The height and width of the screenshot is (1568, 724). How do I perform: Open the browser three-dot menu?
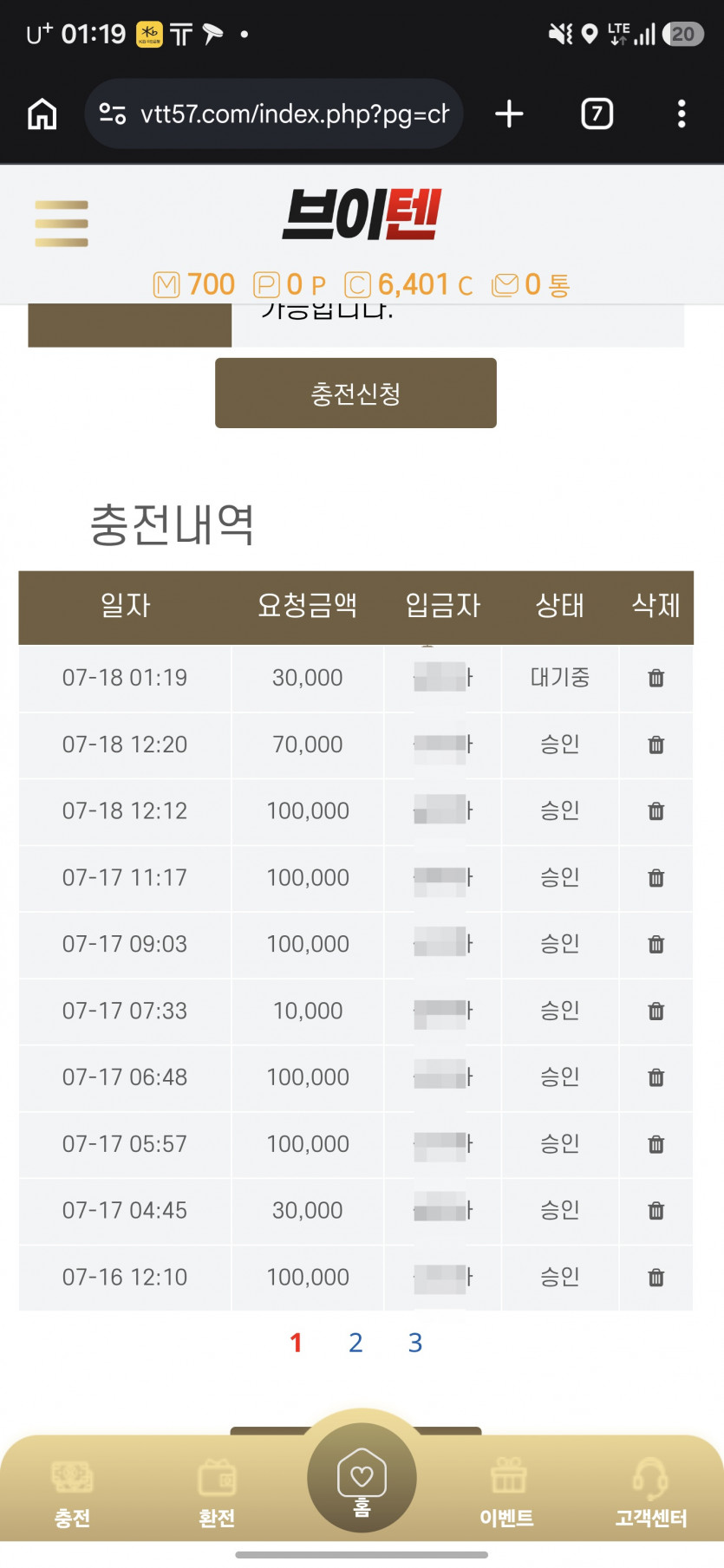click(682, 114)
